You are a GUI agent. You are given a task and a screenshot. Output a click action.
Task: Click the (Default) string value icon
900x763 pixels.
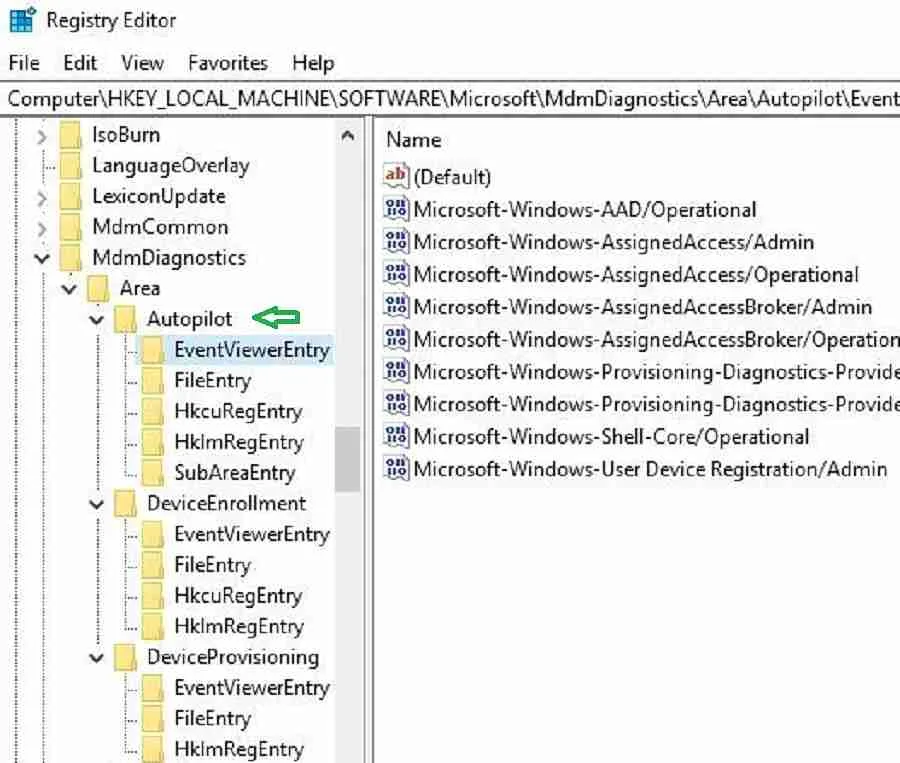click(x=397, y=177)
